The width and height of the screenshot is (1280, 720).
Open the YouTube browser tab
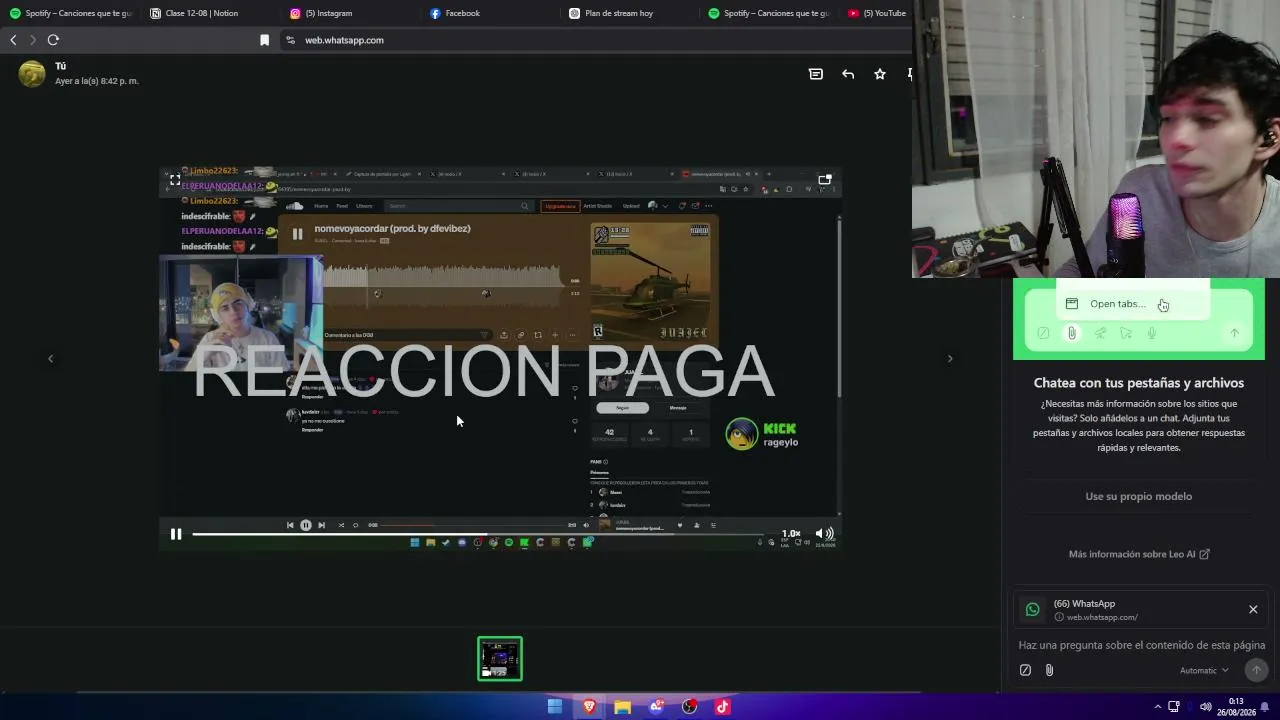pyautogui.click(x=876, y=13)
